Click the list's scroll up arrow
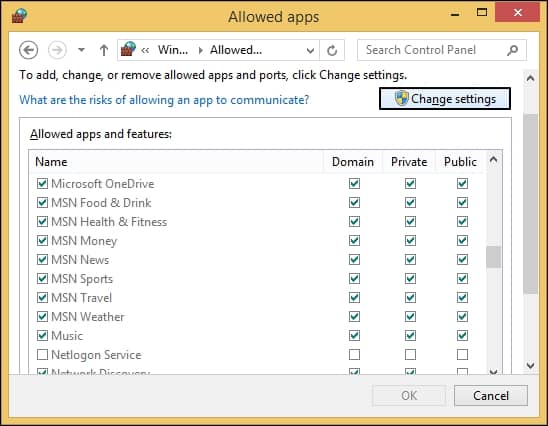Screen dimensions: 548x426 coord(493,160)
